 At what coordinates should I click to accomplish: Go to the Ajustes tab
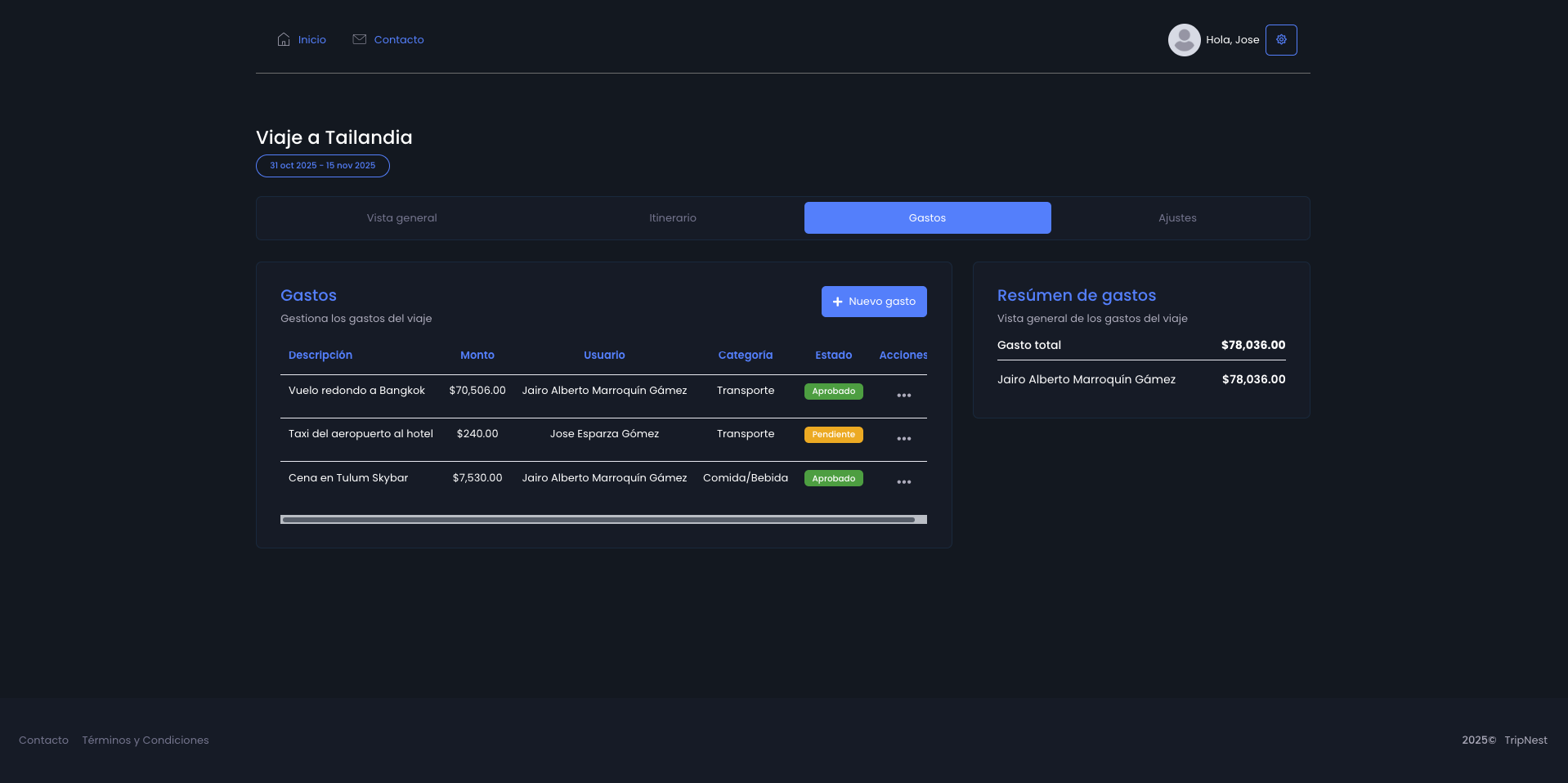click(1176, 218)
